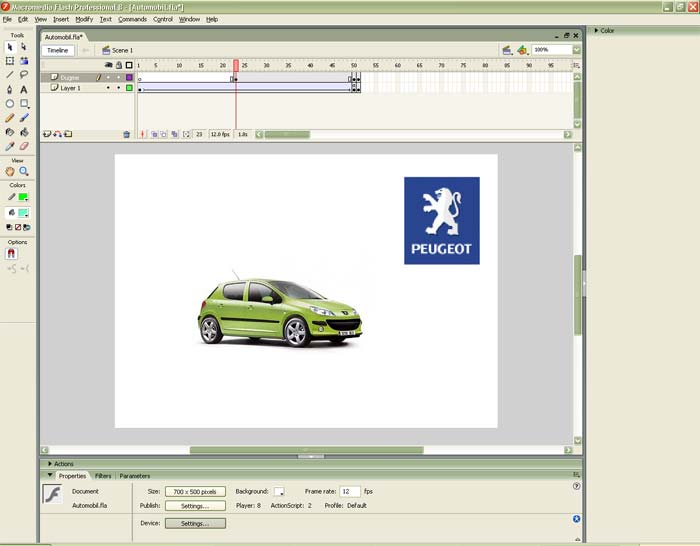Toggle Snap to Objects magnet option
Image resolution: width=700 pixels, height=546 pixels.
(x=11, y=254)
